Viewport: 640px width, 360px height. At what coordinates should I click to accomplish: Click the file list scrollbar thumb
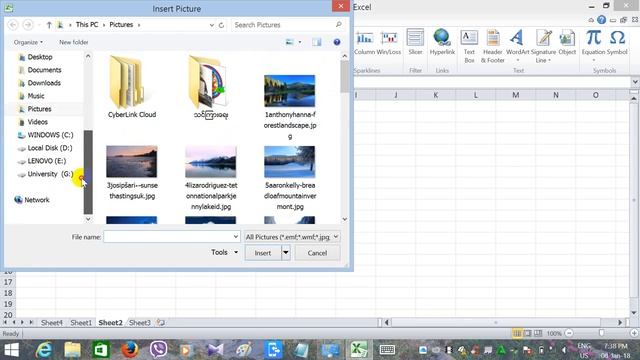tap(344, 77)
